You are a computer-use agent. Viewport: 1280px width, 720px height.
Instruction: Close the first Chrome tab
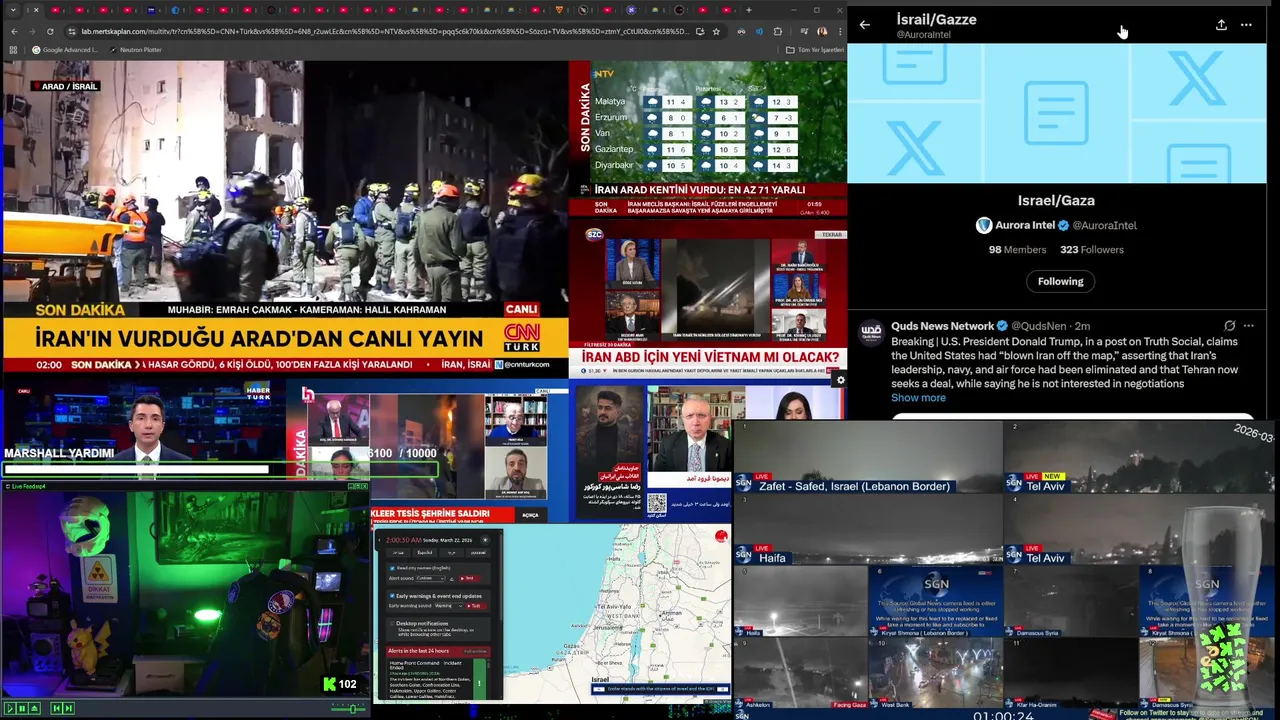(36, 10)
